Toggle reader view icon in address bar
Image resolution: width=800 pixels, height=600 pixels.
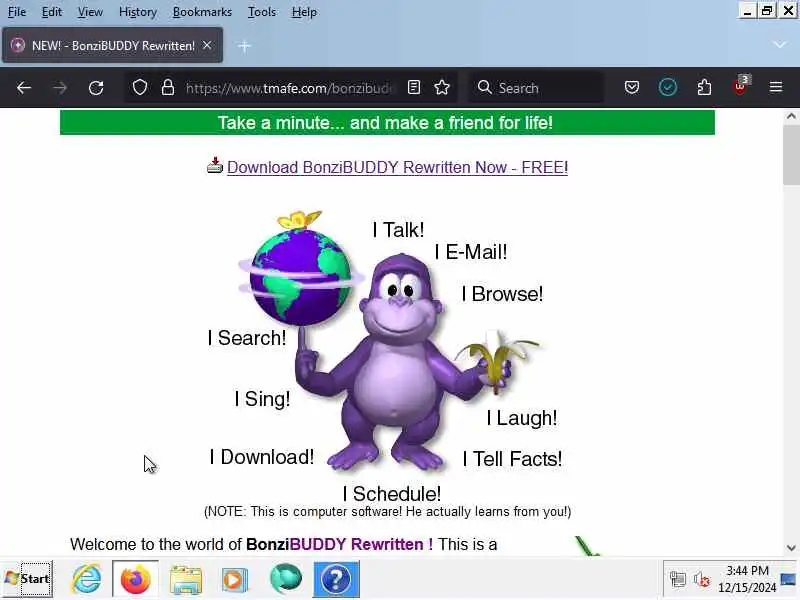(x=414, y=88)
